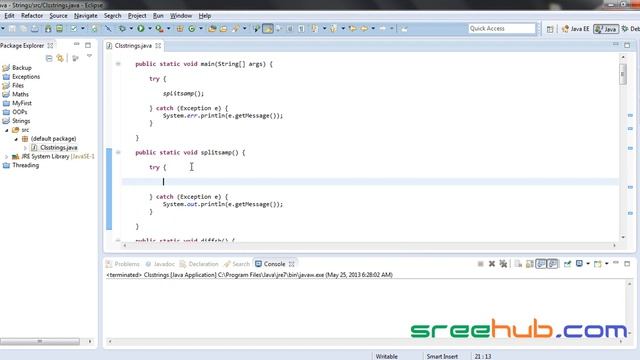Maximize the Console panel view
640x360 pixels.
[627, 264]
